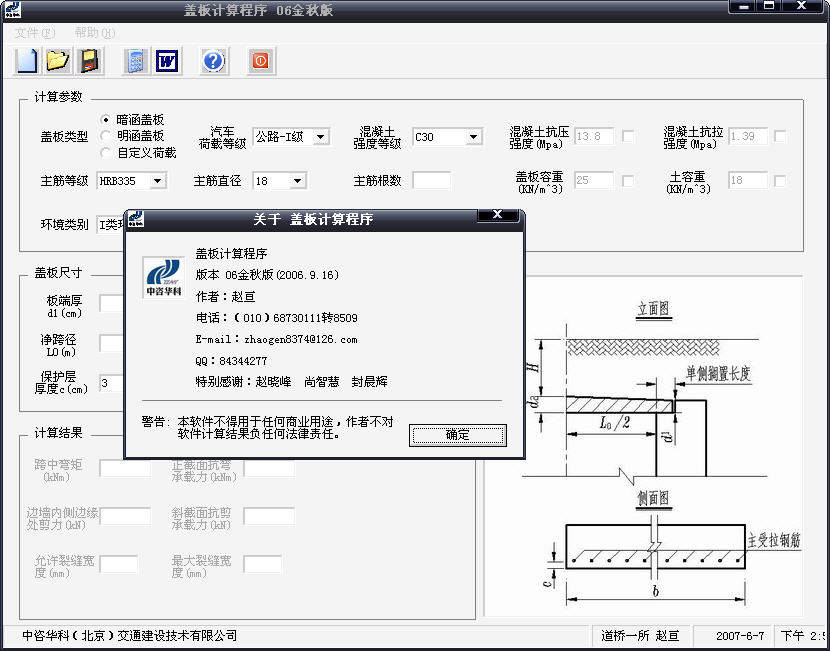Click the 混凝土抗压强度 field showing 13.8
830x651 pixels.
(x=594, y=137)
